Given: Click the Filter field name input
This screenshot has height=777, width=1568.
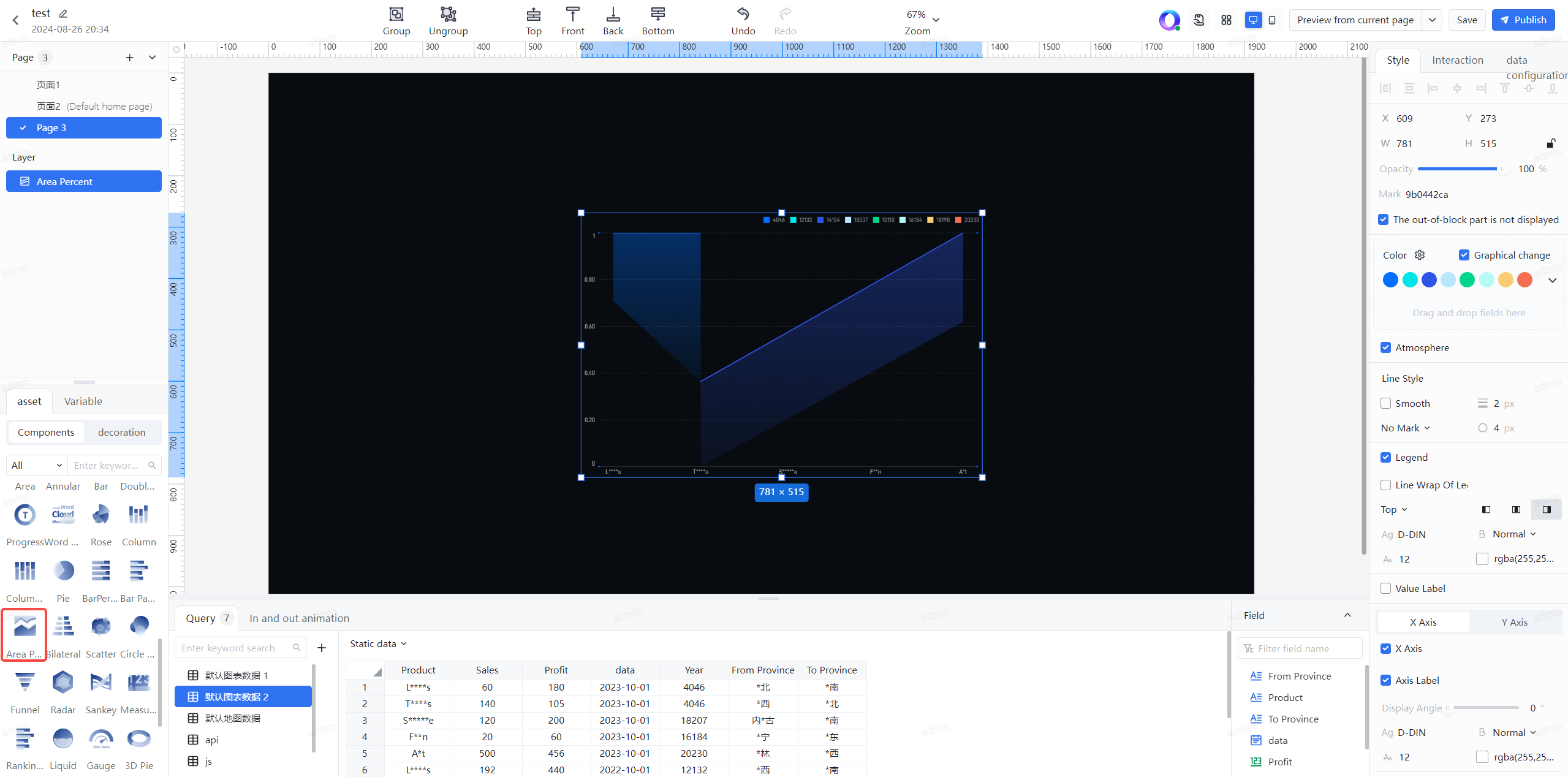Looking at the screenshot, I should tap(1300, 648).
